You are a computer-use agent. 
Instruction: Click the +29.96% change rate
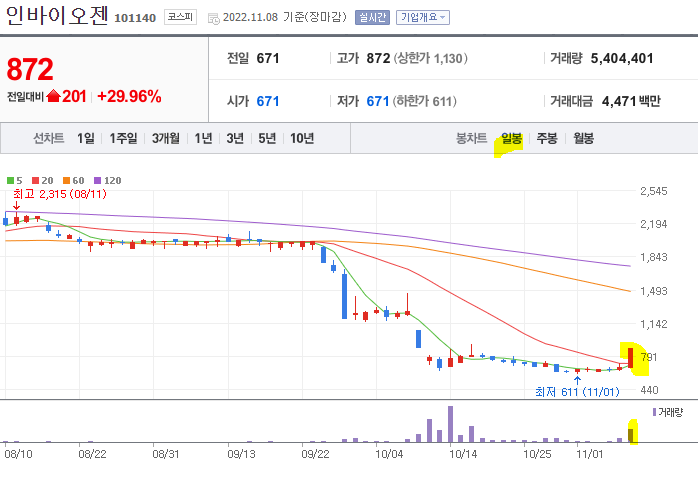(129, 96)
